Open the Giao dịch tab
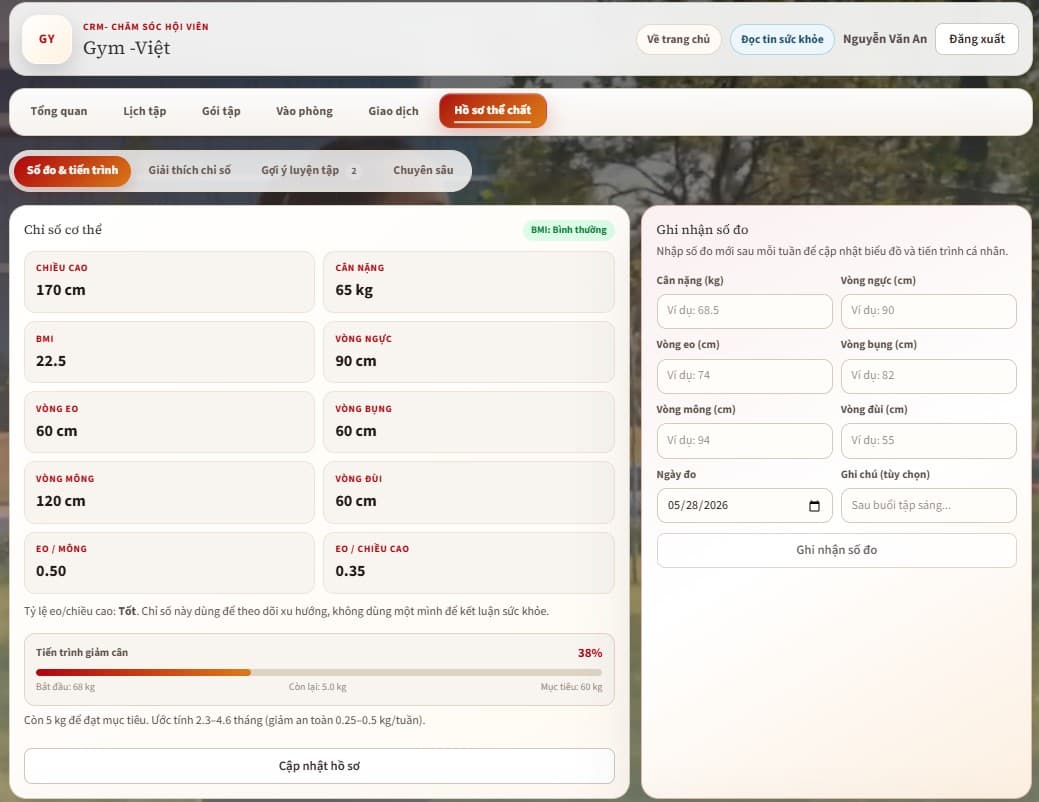Viewport: 1039px width, 802px height. [394, 111]
